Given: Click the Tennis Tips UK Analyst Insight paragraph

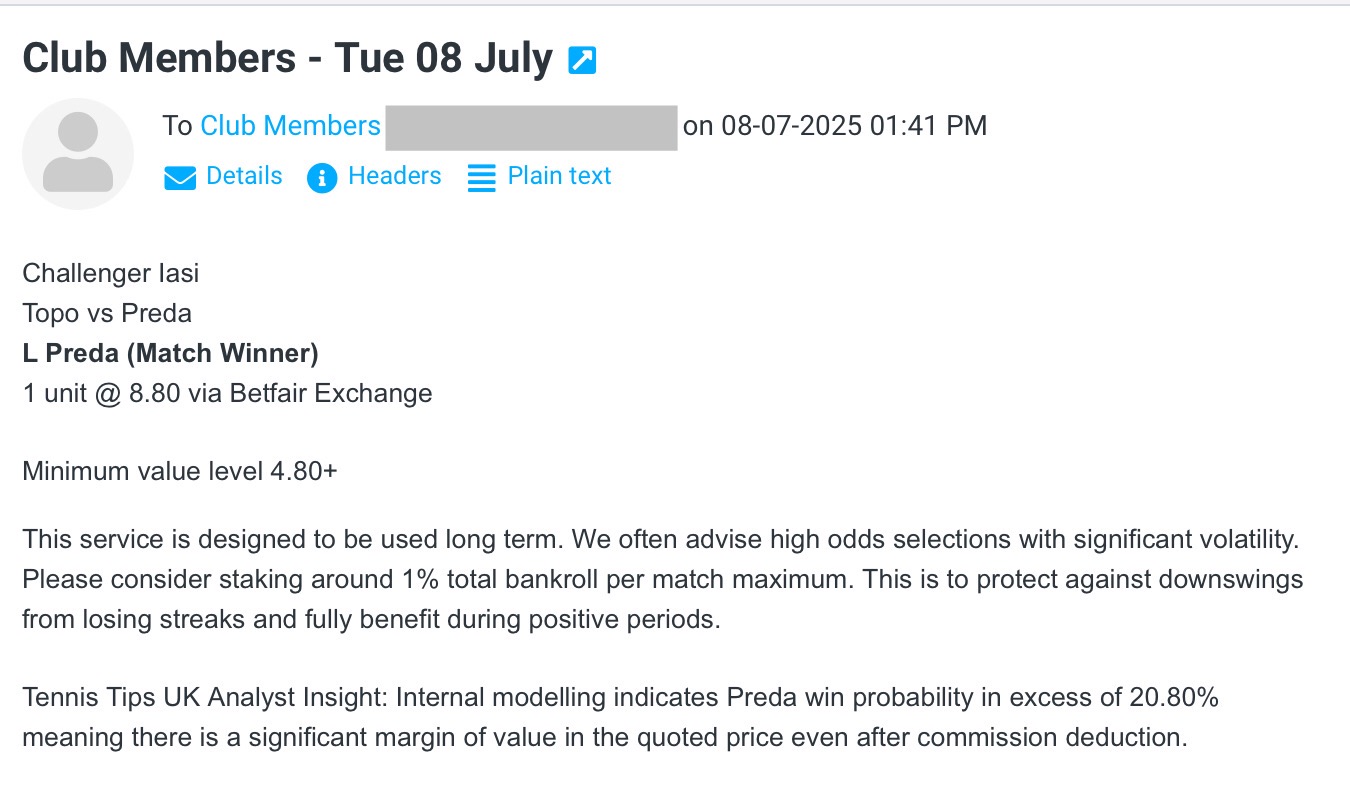Looking at the screenshot, I should [x=620, y=718].
